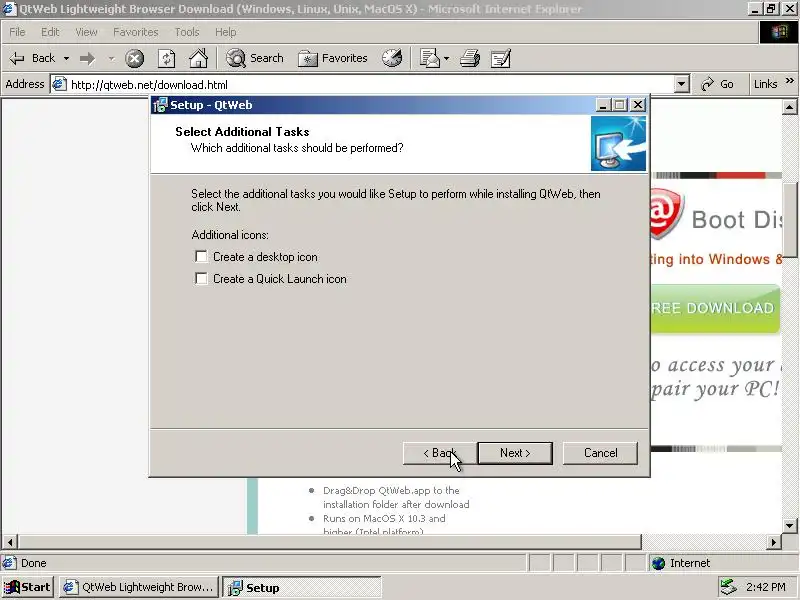
Task: Click the horizontal scrollbar left arrow
Action: coord(10,542)
